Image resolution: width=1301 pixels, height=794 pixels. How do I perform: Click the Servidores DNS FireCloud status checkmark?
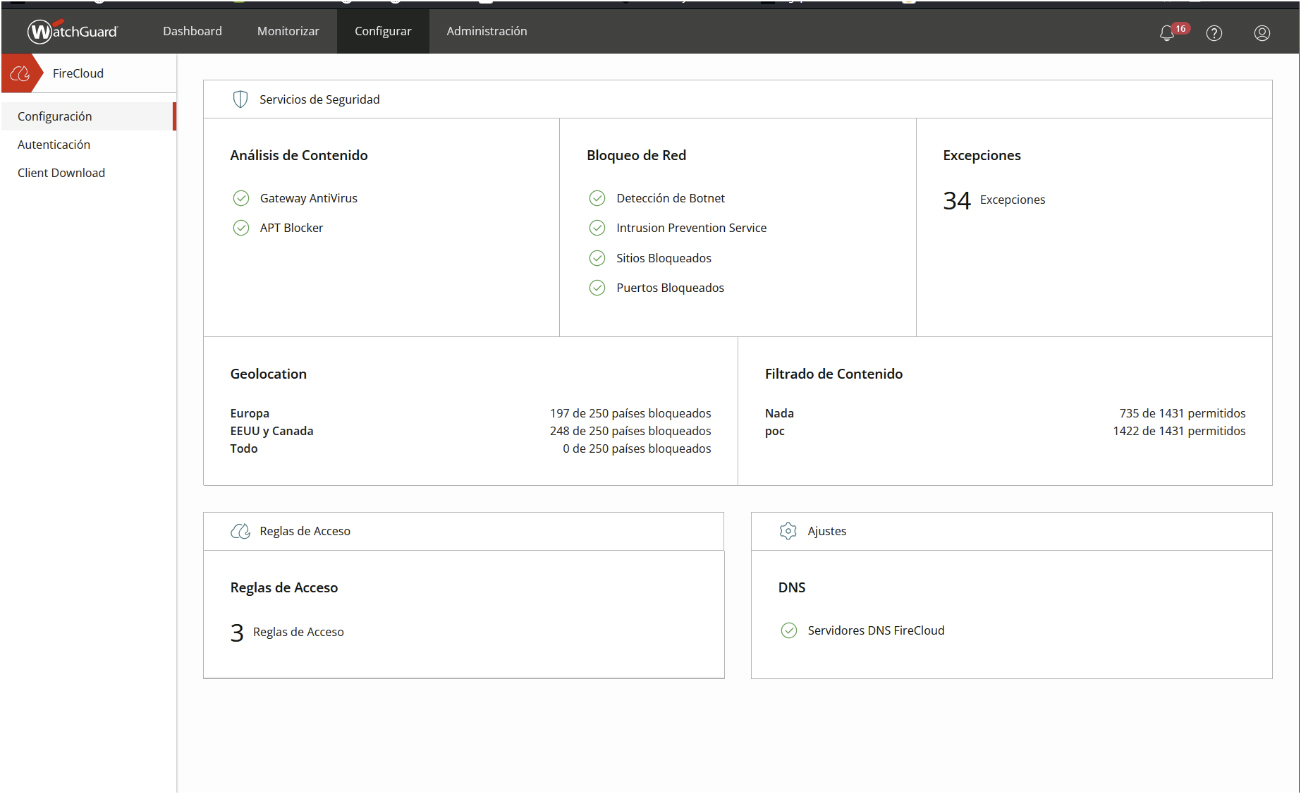coord(789,630)
